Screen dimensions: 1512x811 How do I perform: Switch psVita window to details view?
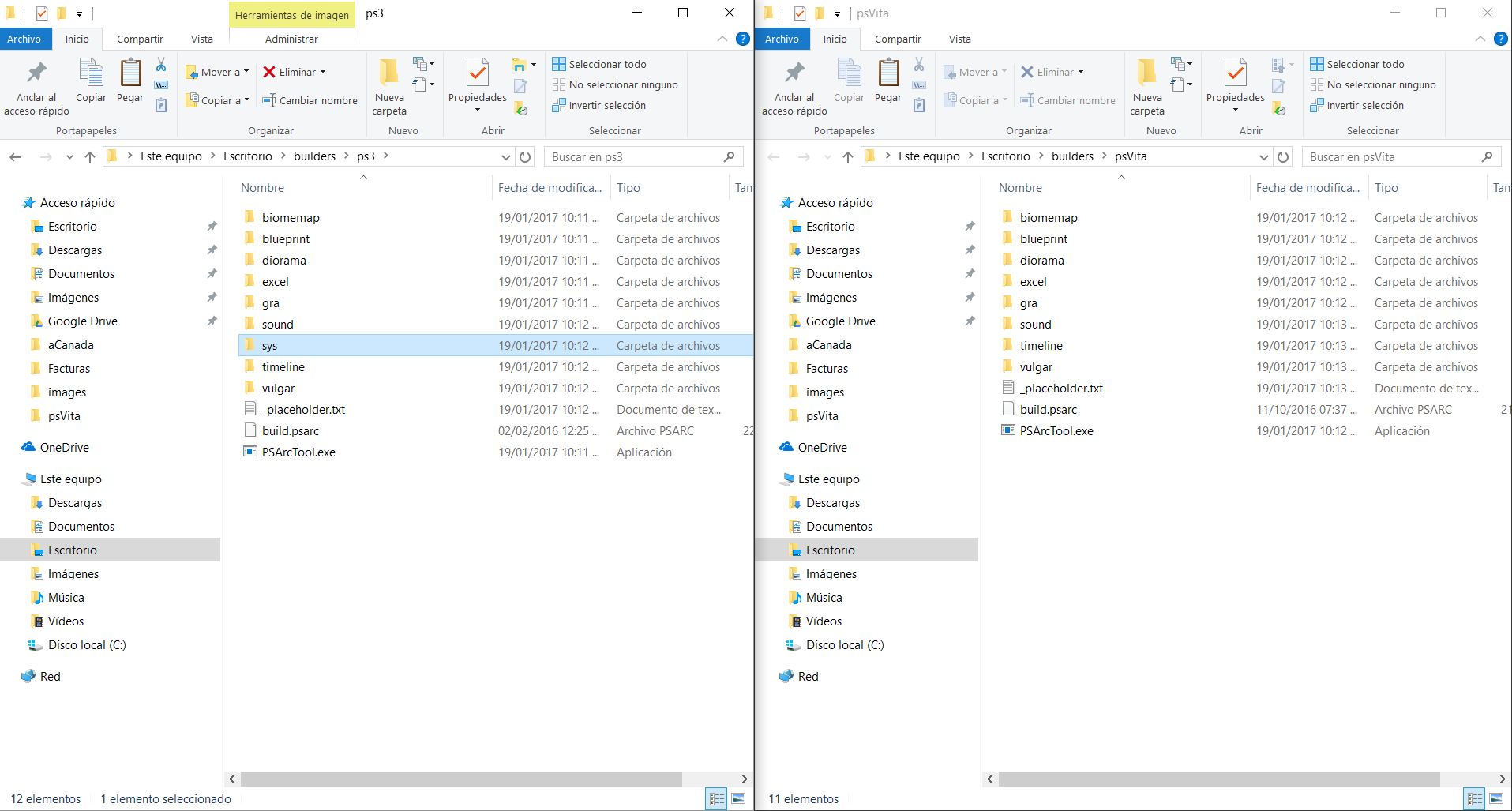pyautogui.click(x=1474, y=799)
